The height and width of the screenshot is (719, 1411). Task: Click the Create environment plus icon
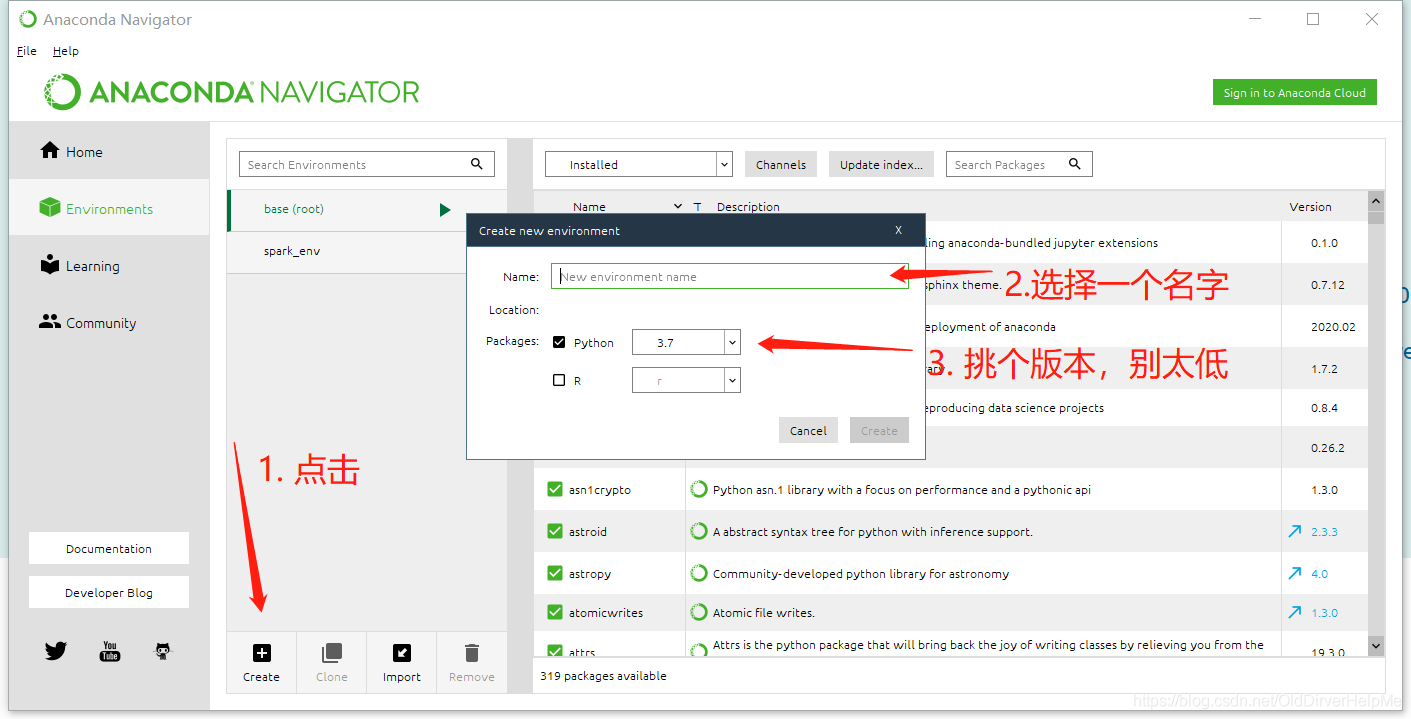click(261, 653)
